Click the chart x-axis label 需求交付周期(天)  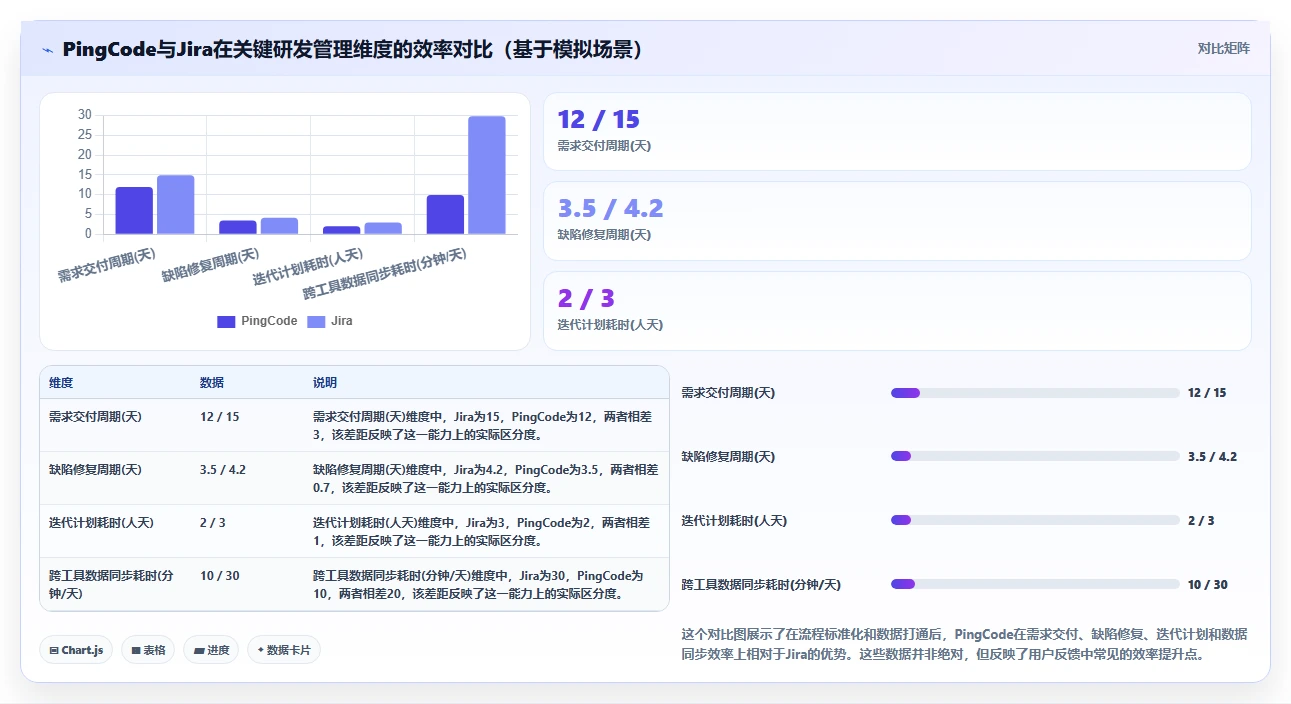click(x=107, y=265)
